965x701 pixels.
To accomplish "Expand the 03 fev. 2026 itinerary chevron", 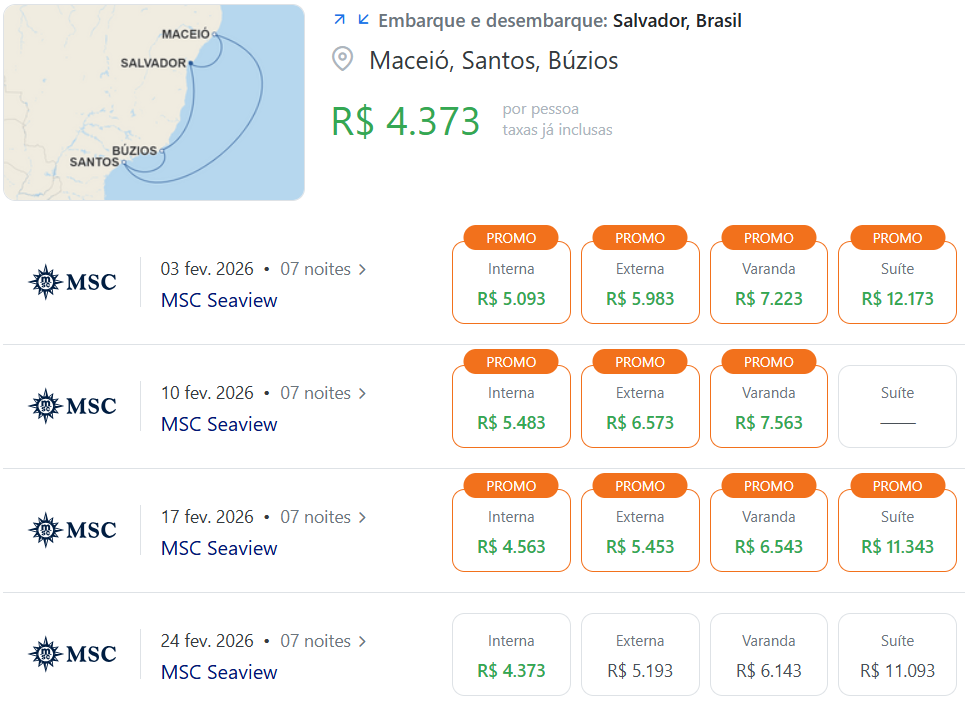I will 362,270.
